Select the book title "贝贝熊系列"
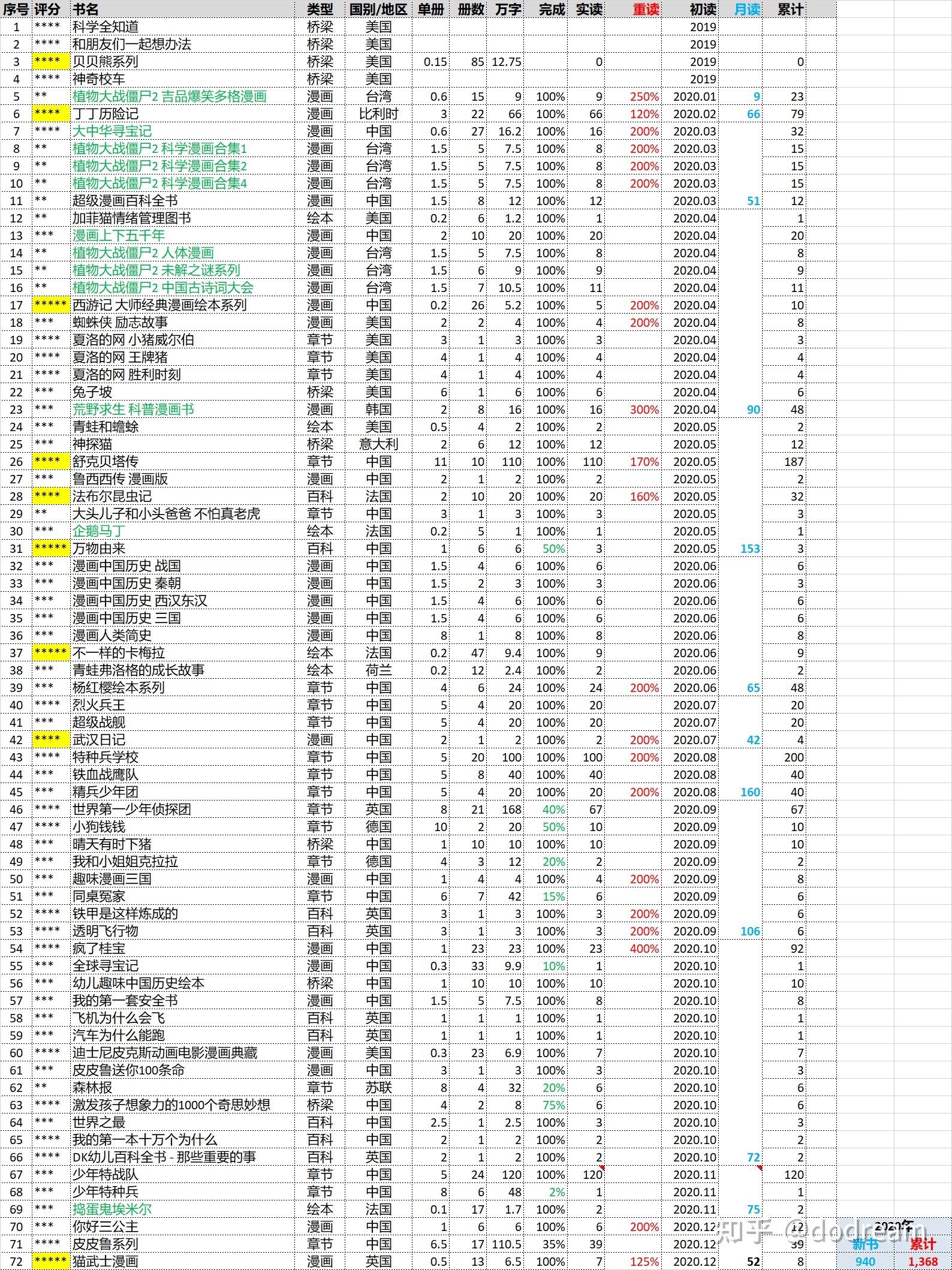This screenshot has height=1270, width=952. pos(106,62)
